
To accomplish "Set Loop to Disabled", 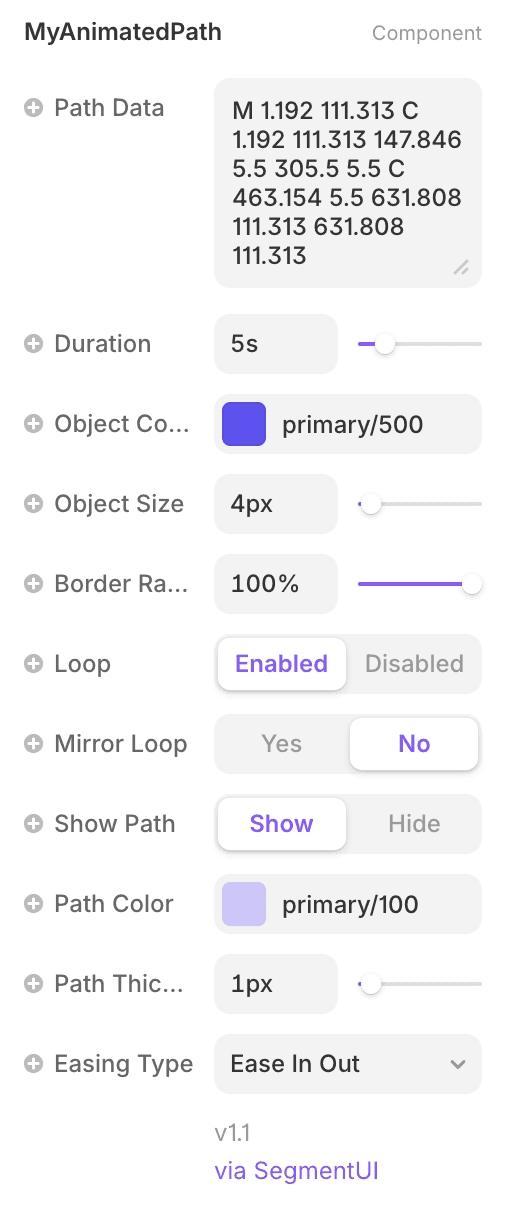I will coord(414,664).
